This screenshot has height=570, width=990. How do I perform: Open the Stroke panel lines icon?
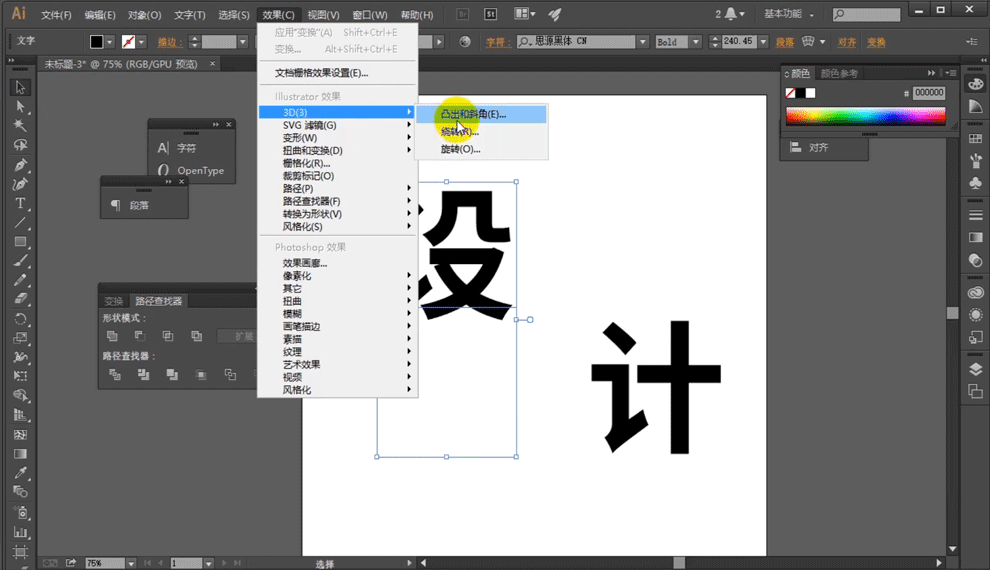pos(975,215)
